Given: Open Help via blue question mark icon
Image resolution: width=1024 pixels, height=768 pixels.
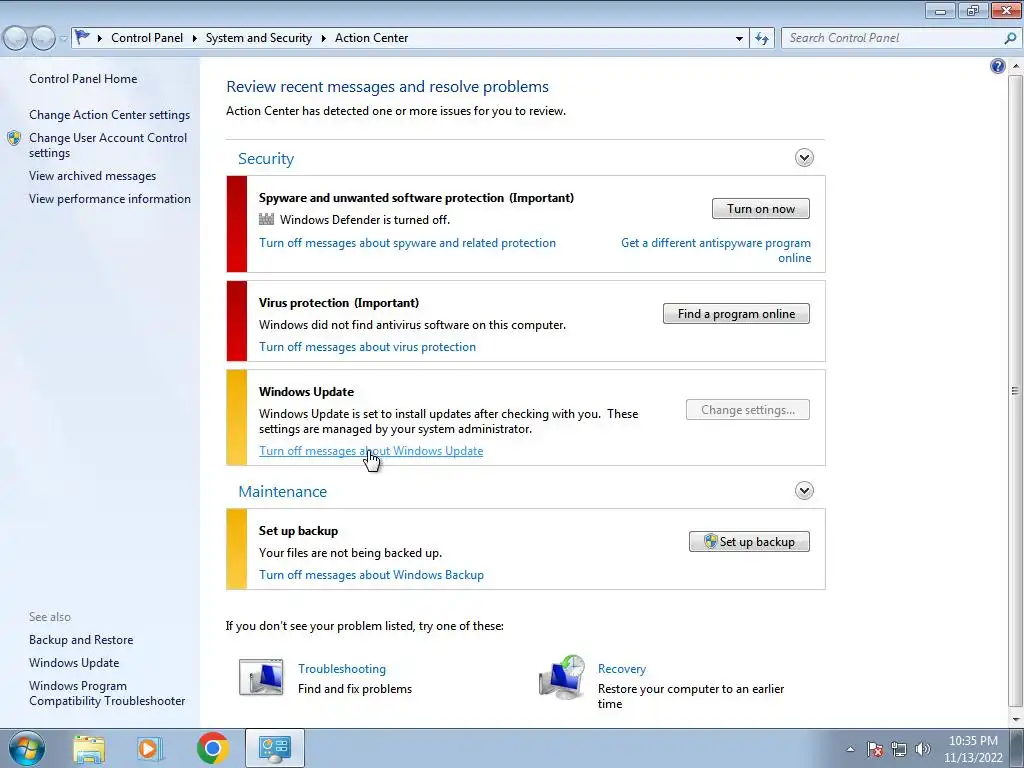Looking at the screenshot, I should [x=997, y=66].
